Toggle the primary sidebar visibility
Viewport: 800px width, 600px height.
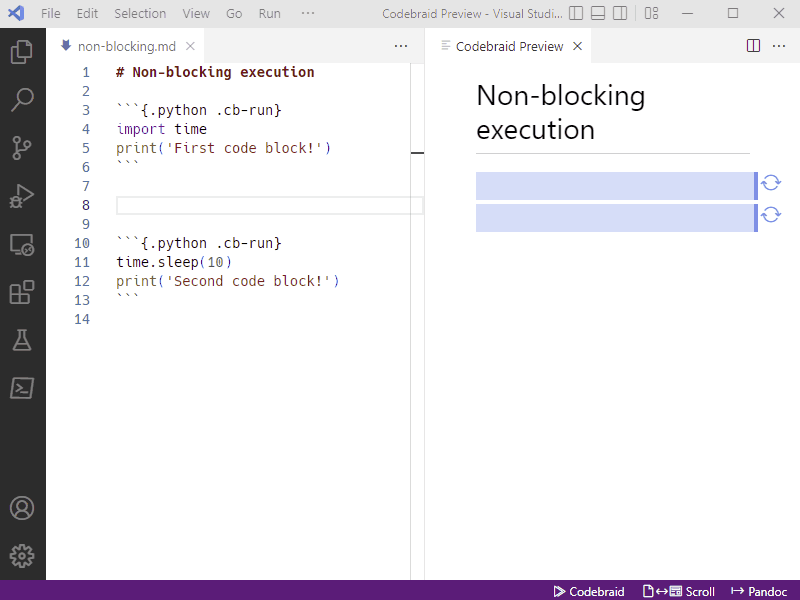(576, 13)
